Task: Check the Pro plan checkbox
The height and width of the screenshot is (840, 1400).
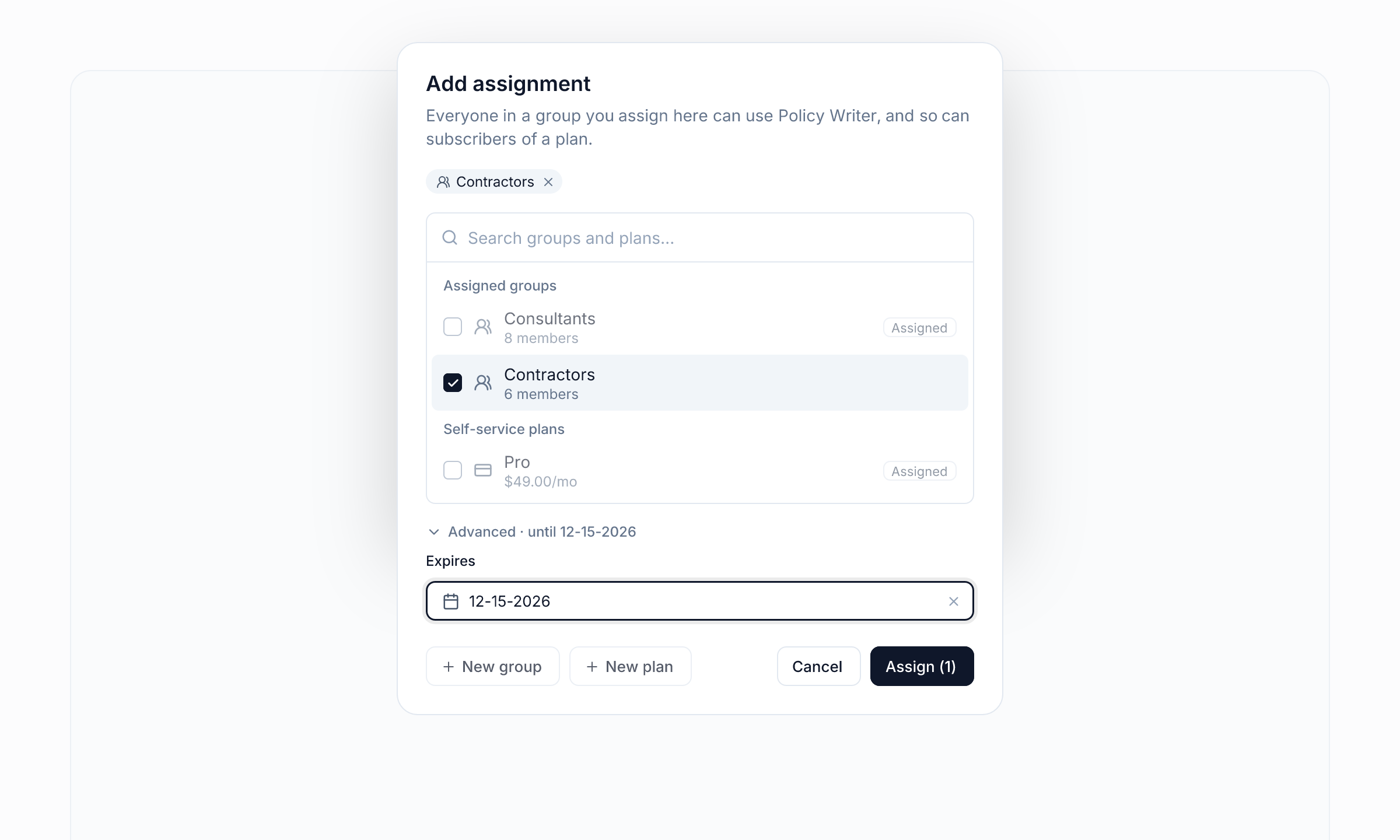Action: 453,470
